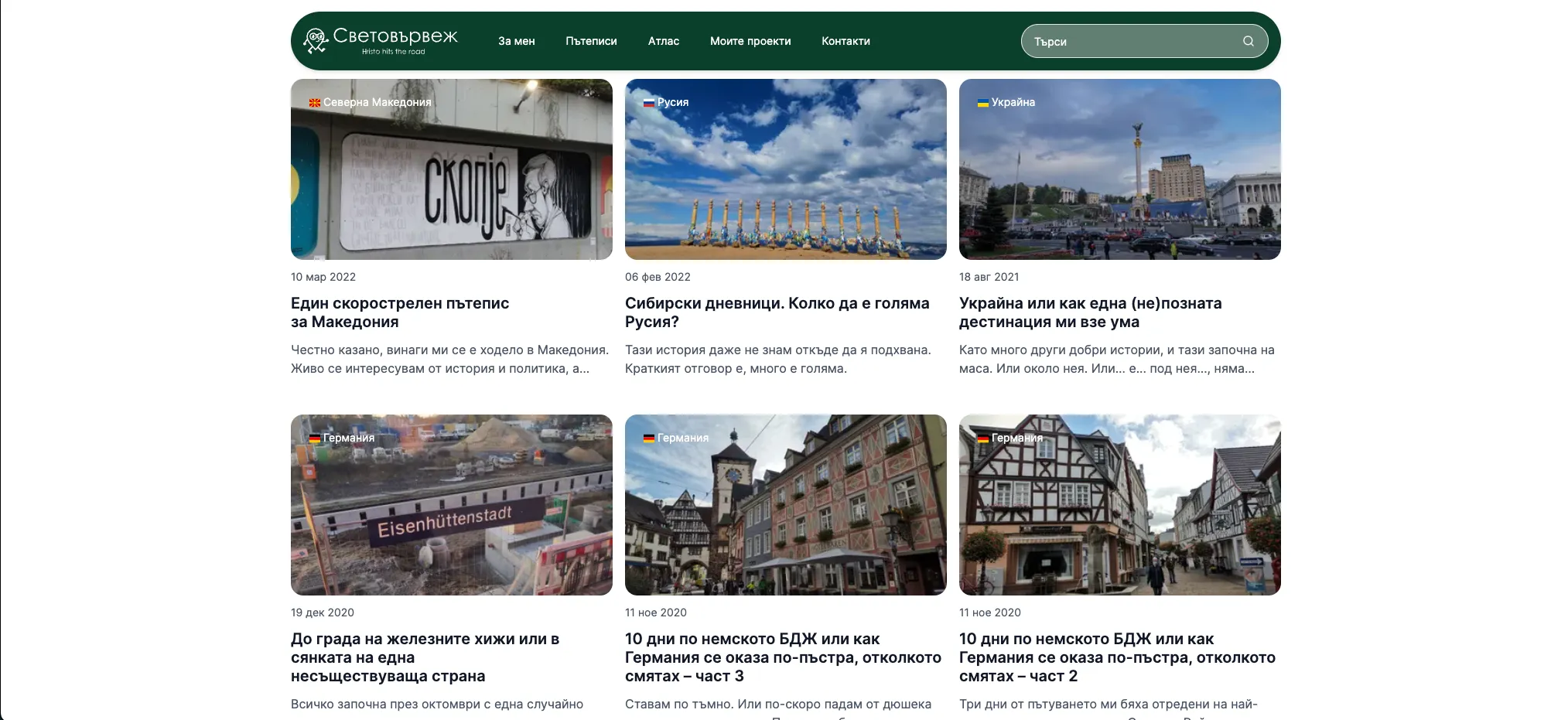The width and height of the screenshot is (1568, 720).
Task: Open the Атлас menu item
Action: [664, 41]
